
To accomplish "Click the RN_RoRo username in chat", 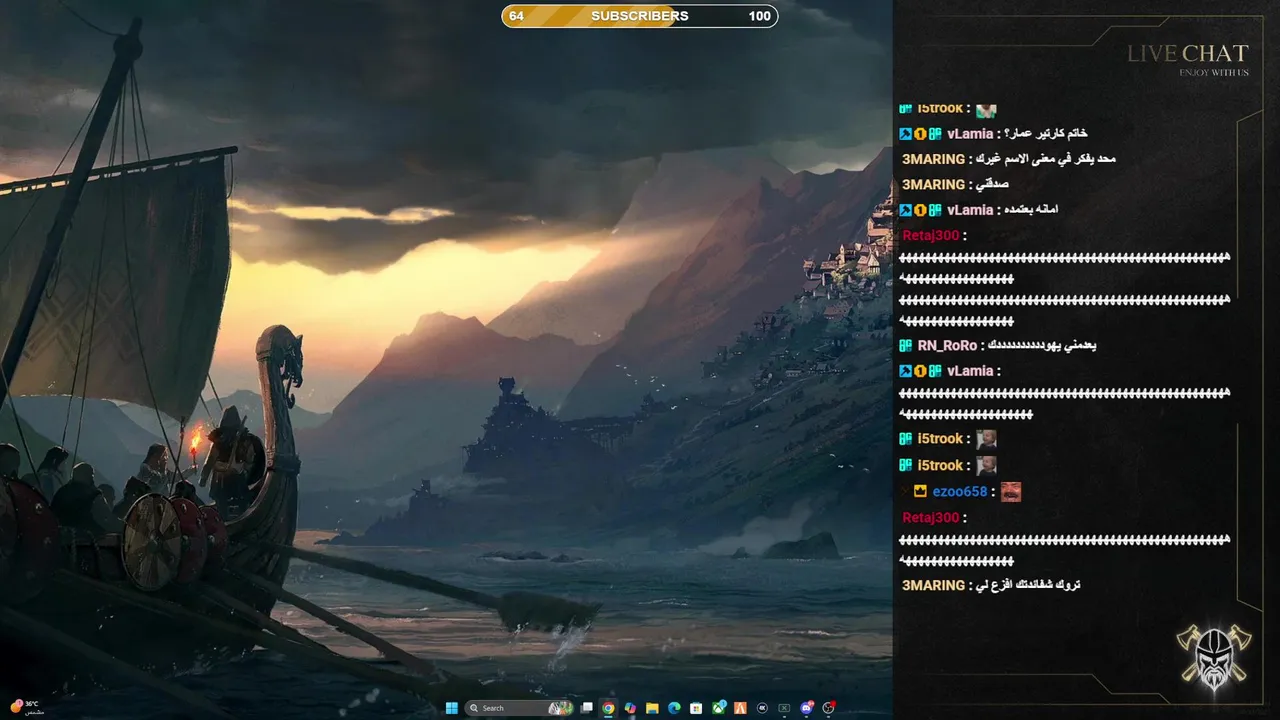I will [x=945, y=345].
